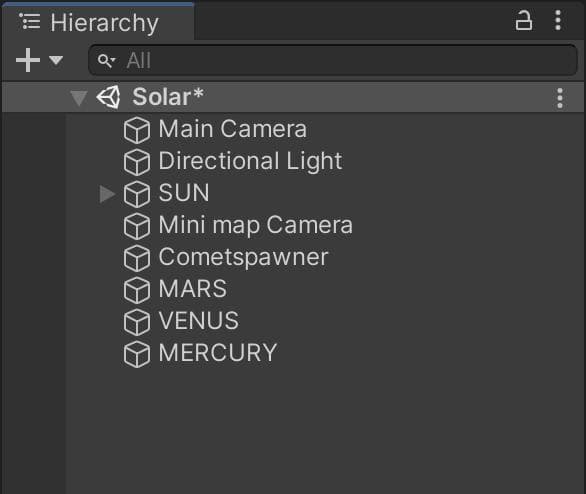Collapse the Solar scene foldout
The image size is (586, 494).
point(79,98)
